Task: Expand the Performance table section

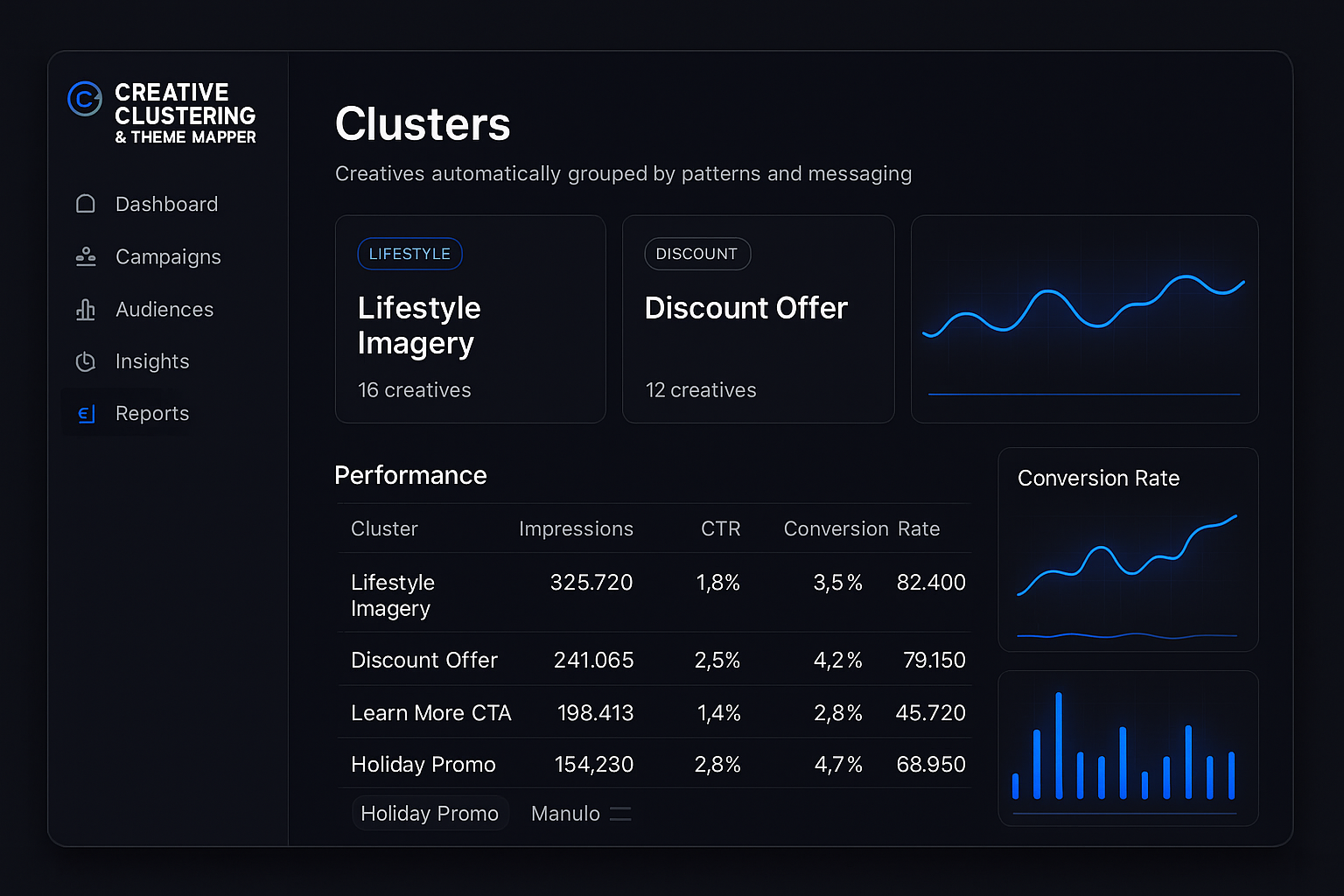Action: click(x=410, y=475)
